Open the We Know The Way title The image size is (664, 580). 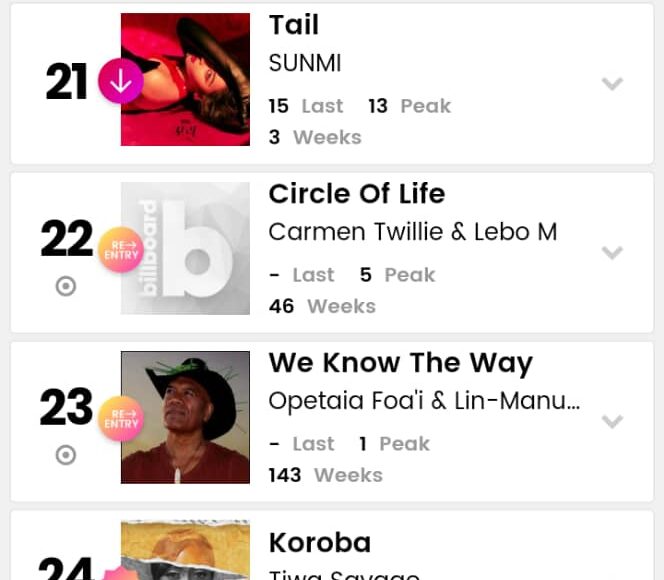click(400, 363)
